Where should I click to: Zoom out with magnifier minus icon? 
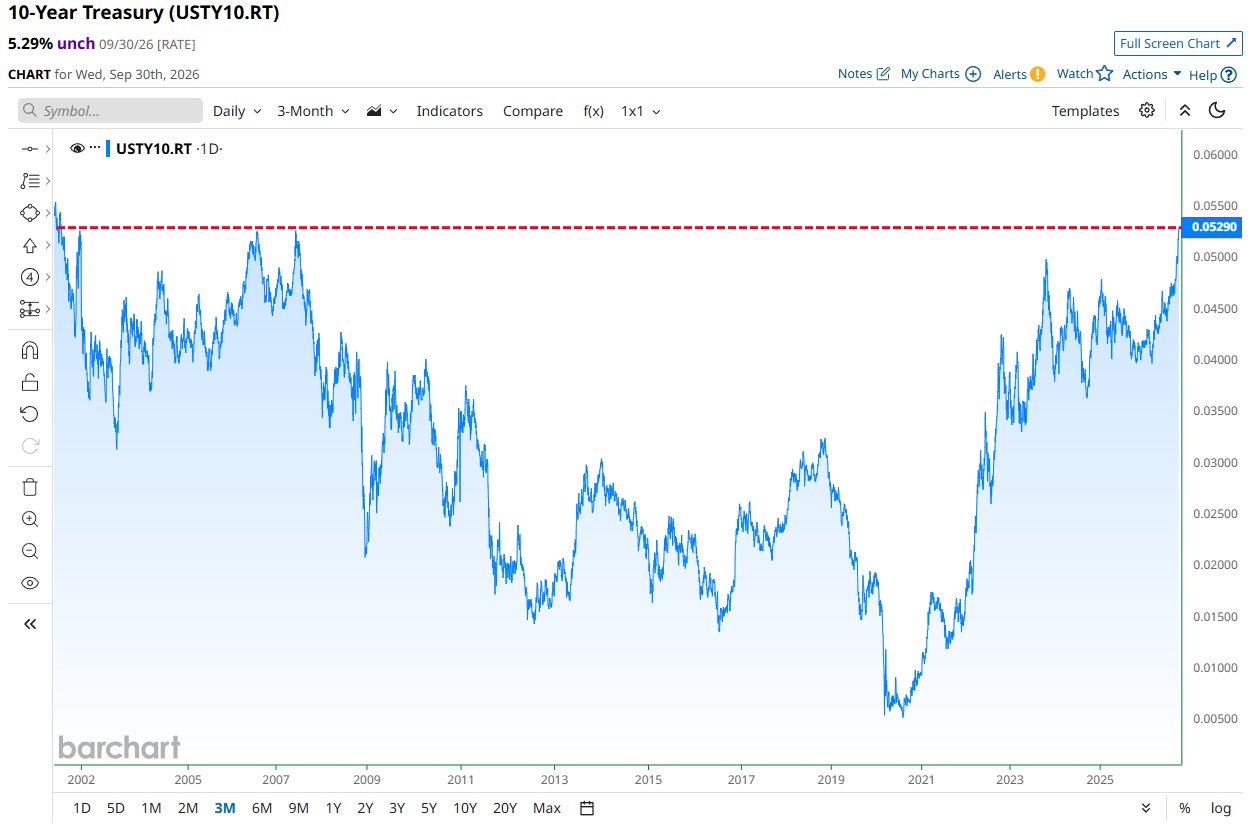tap(30, 551)
